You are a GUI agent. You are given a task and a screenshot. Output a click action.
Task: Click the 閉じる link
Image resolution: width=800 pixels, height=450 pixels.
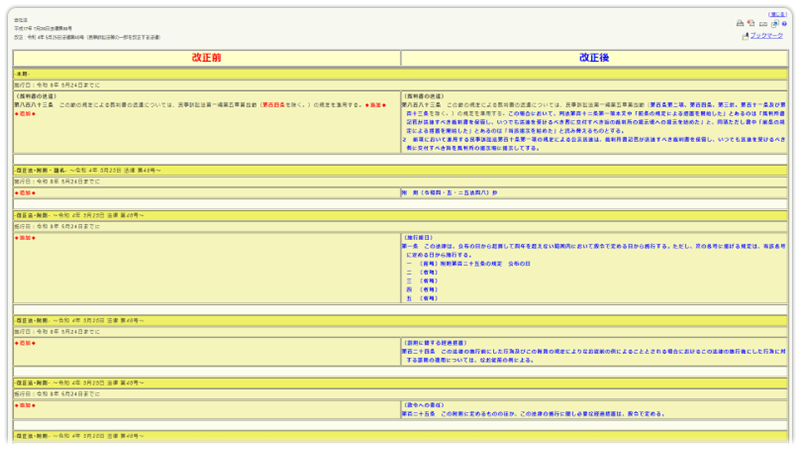[776, 14]
